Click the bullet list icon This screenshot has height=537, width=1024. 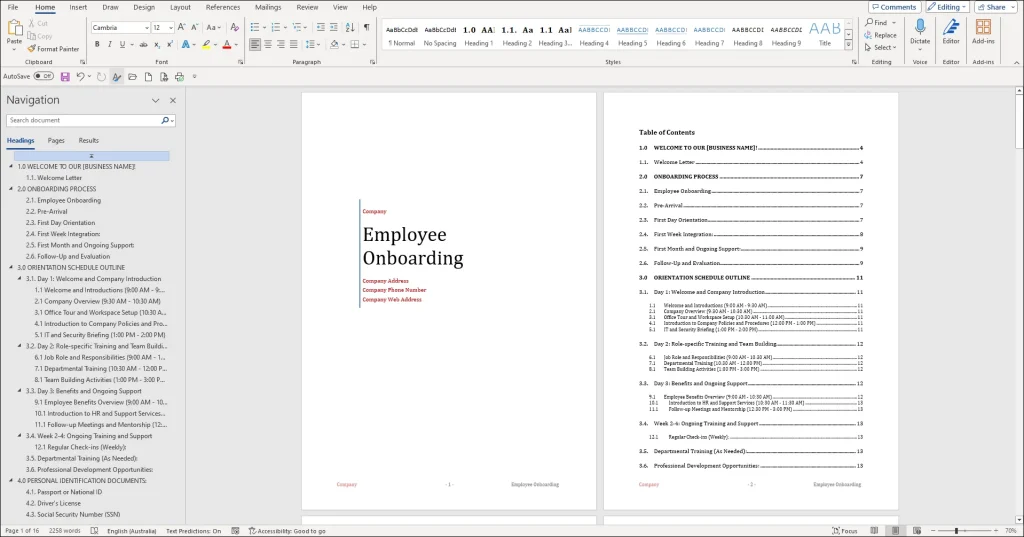(x=254, y=27)
